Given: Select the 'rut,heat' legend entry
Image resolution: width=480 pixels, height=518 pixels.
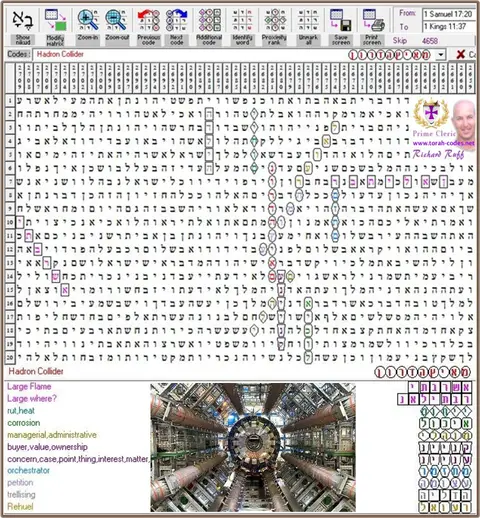Looking at the screenshot, I should tap(21, 411).
